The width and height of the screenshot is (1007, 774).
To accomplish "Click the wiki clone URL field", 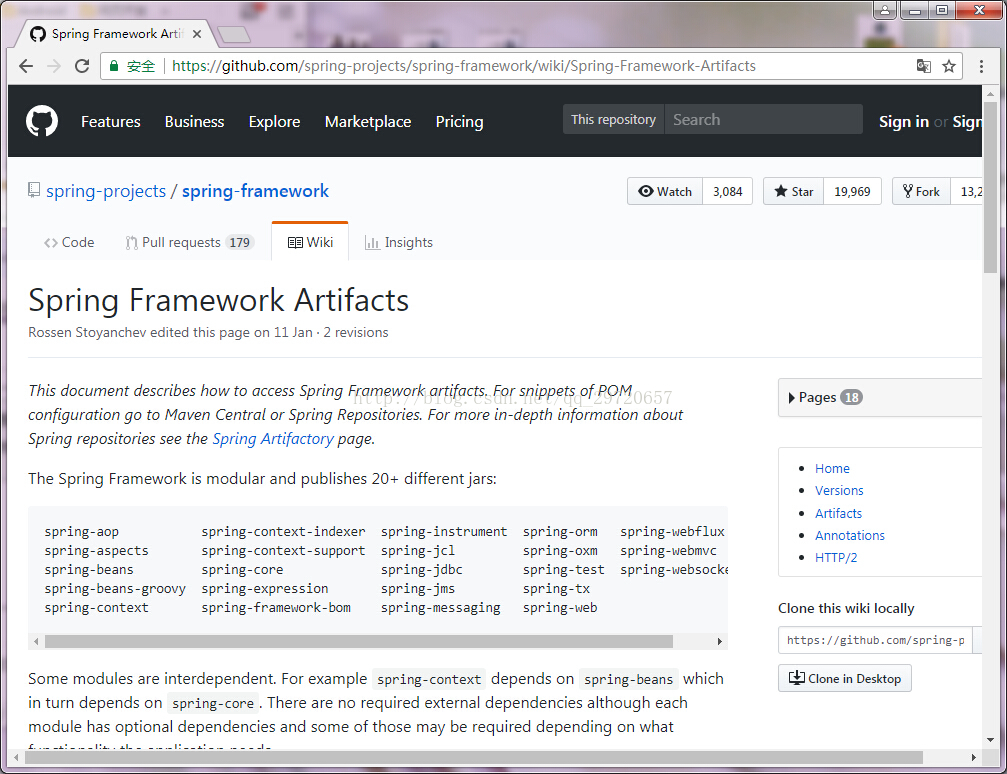I will 875,640.
